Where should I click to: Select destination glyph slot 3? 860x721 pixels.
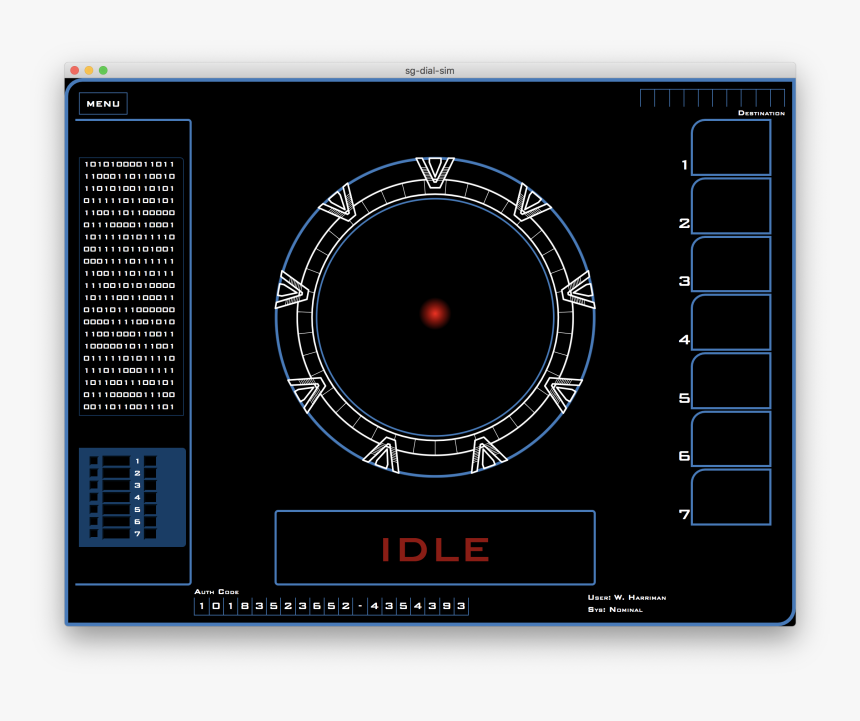pyautogui.click(x=731, y=264)
